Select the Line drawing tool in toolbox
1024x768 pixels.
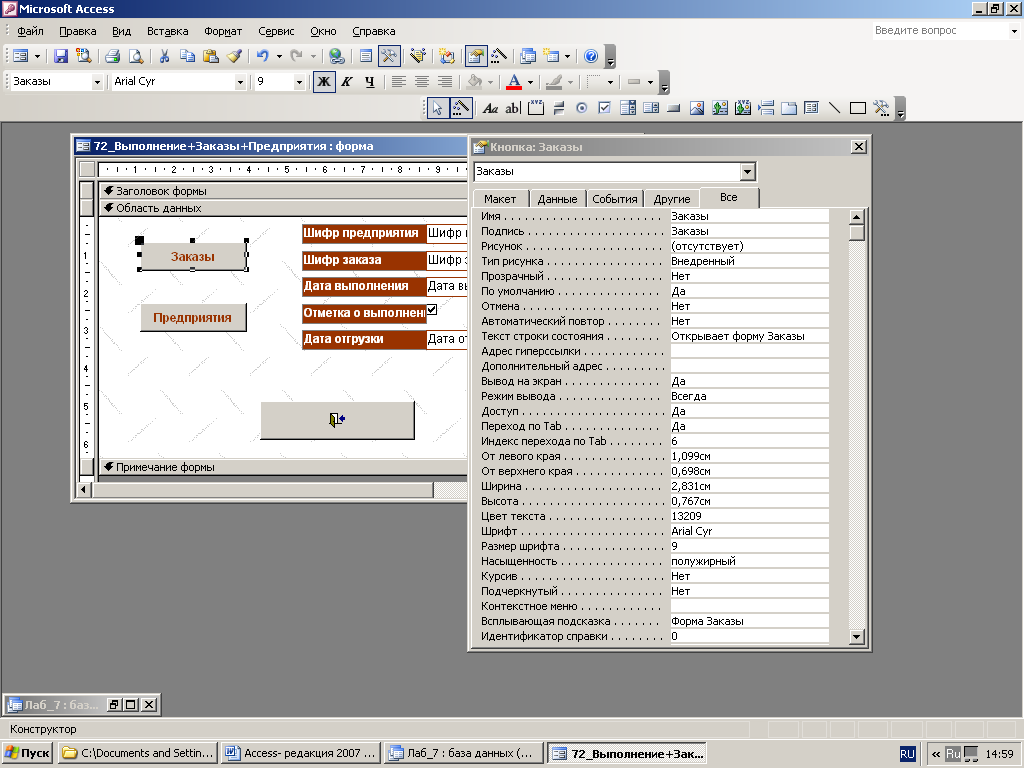pos(835,108)
